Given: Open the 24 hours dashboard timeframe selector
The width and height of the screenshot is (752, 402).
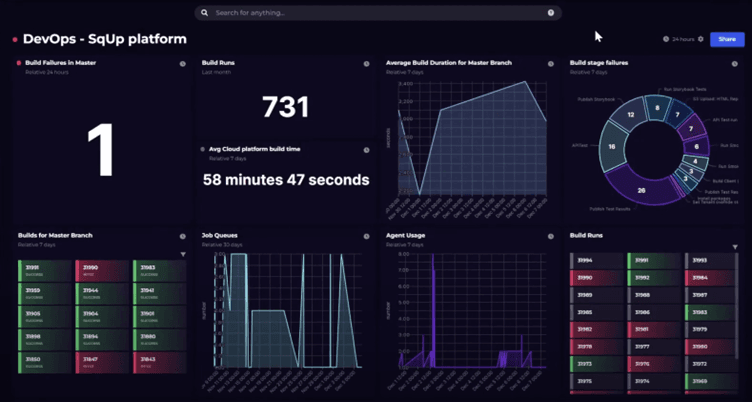Looking at the screenshot, I should [680, 39].
